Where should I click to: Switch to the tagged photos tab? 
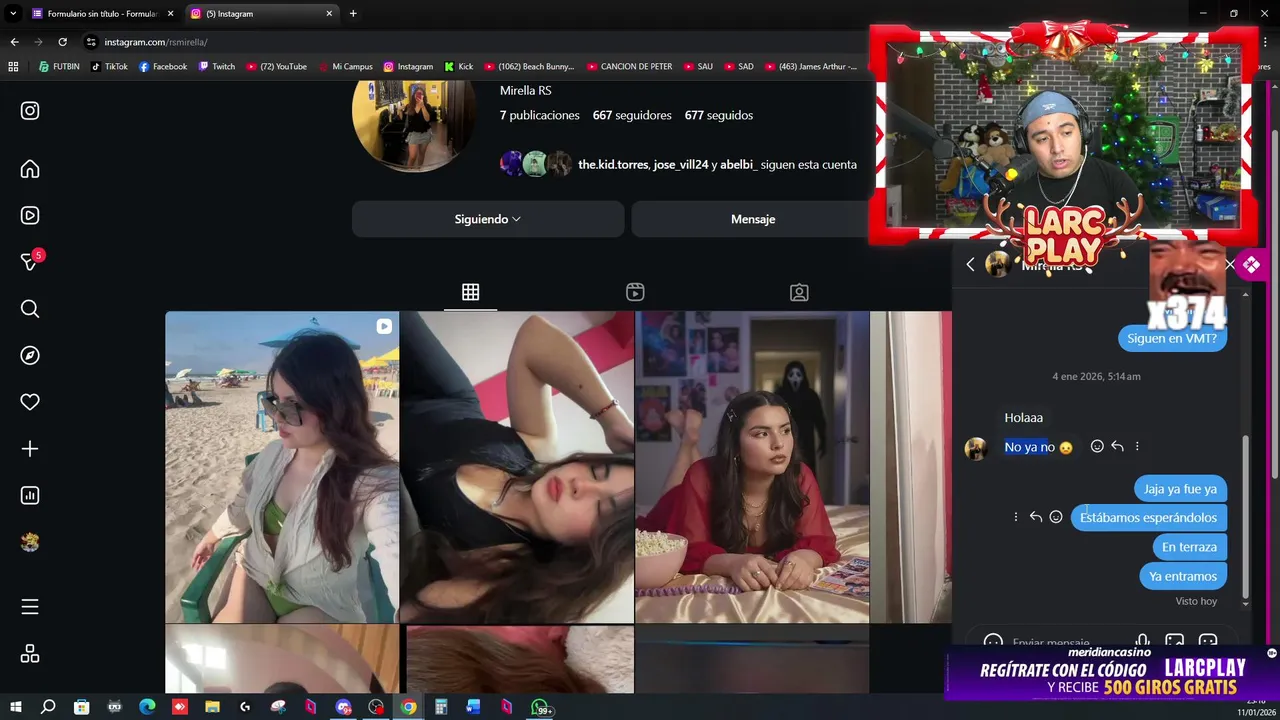coord(799,292)
